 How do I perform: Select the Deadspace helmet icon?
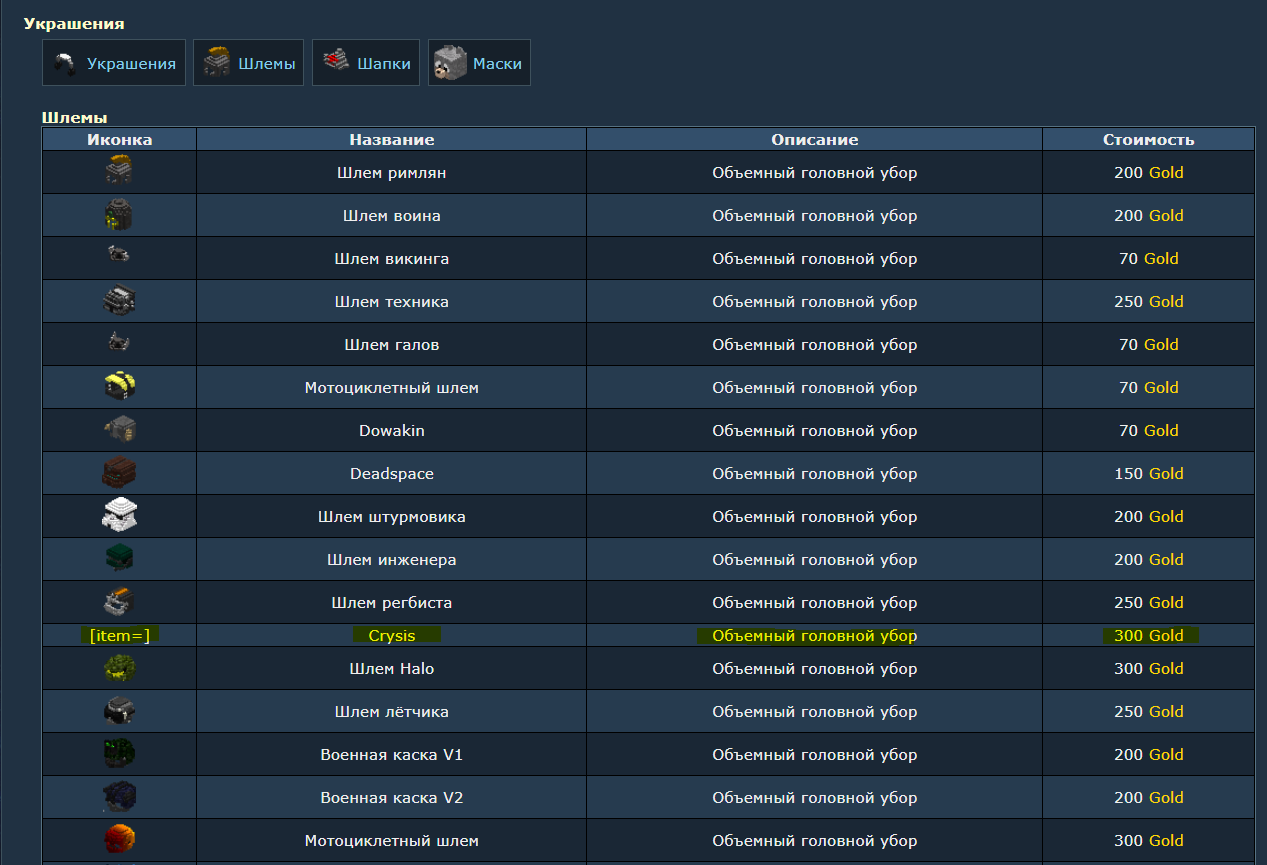(x=119, y=473)
